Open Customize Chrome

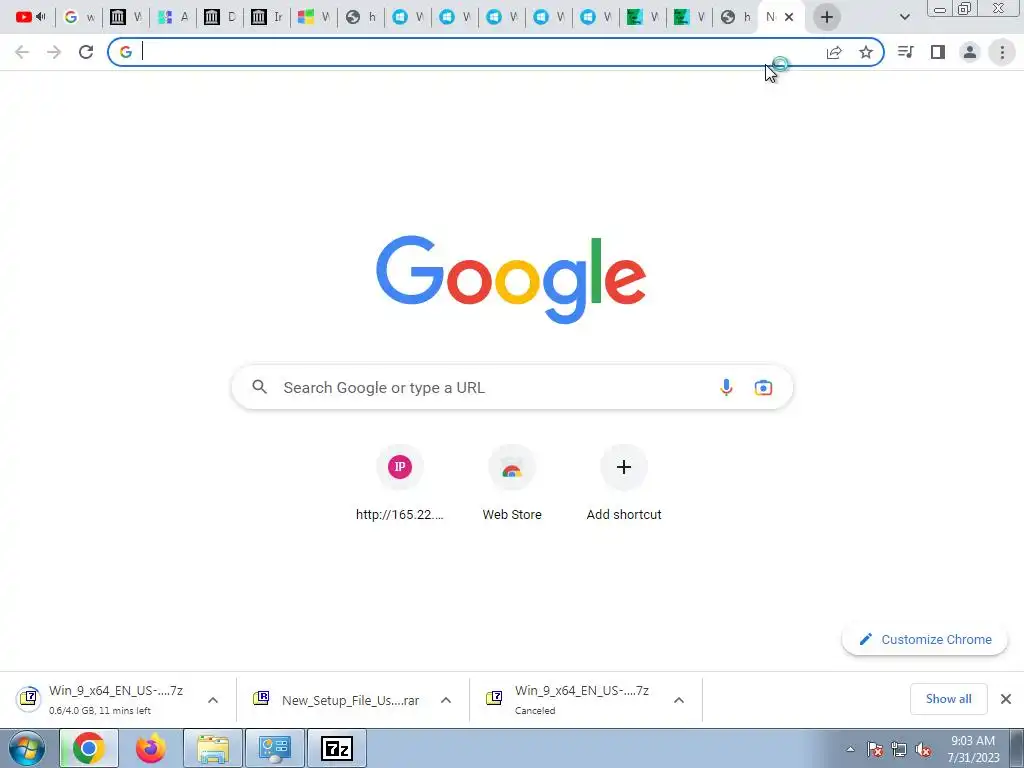[925, 639]
